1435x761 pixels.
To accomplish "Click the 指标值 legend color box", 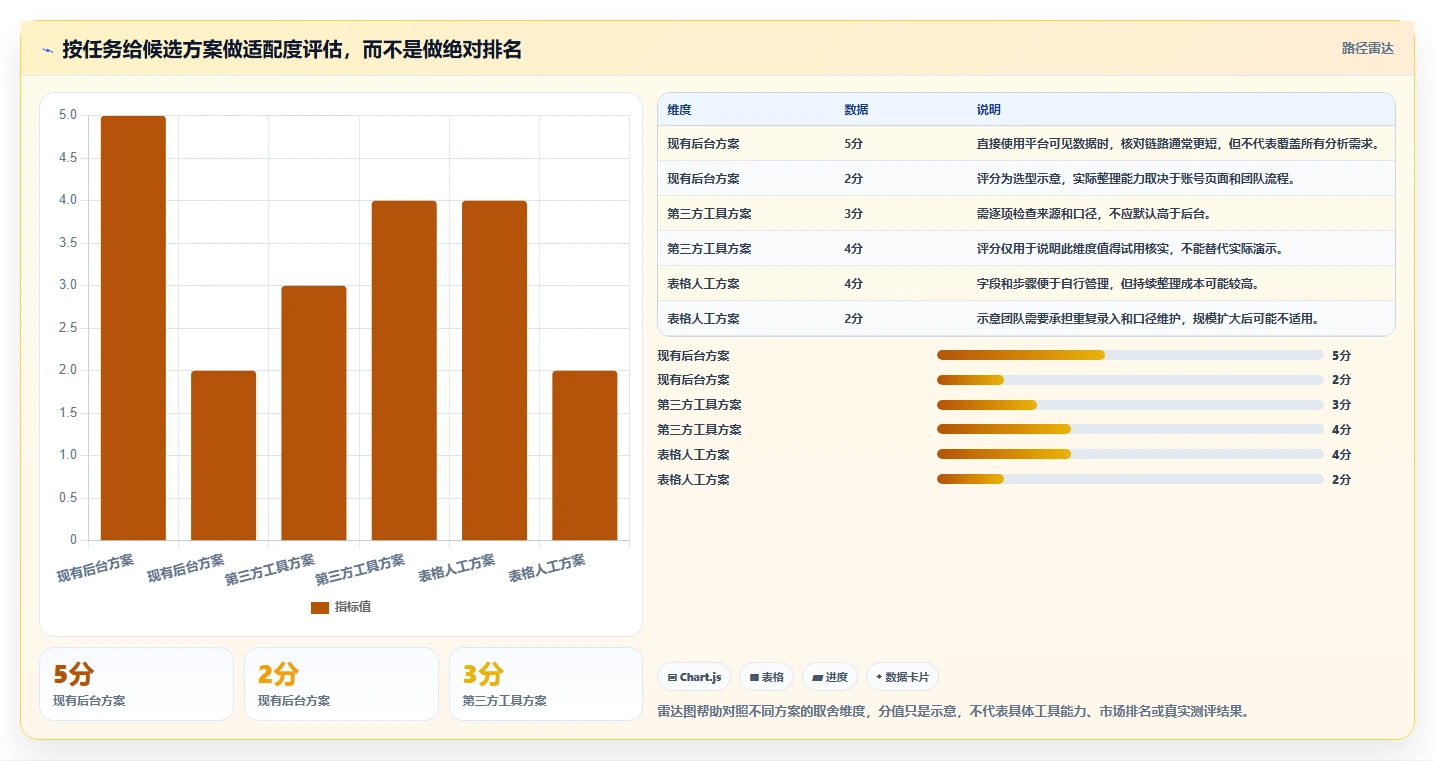I will (x=320, y=608).
